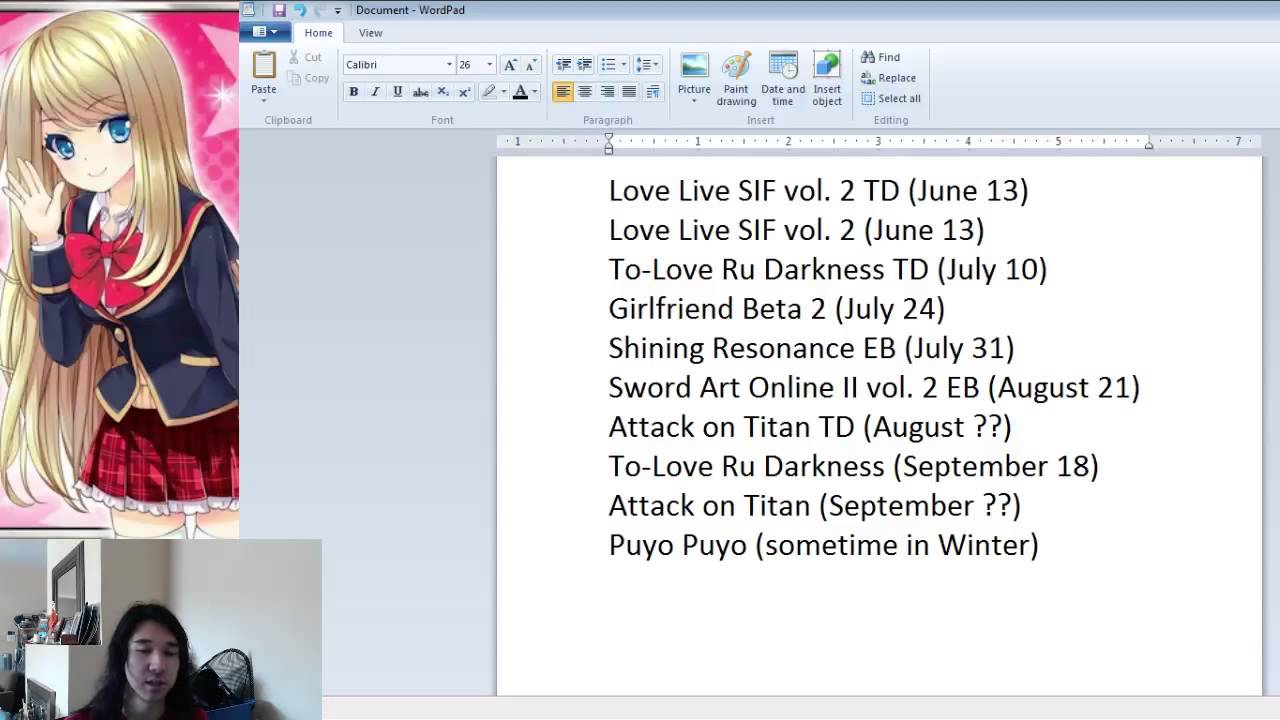Align text left
Screen dimensions: 1280x720
click(x=563, y=92)
